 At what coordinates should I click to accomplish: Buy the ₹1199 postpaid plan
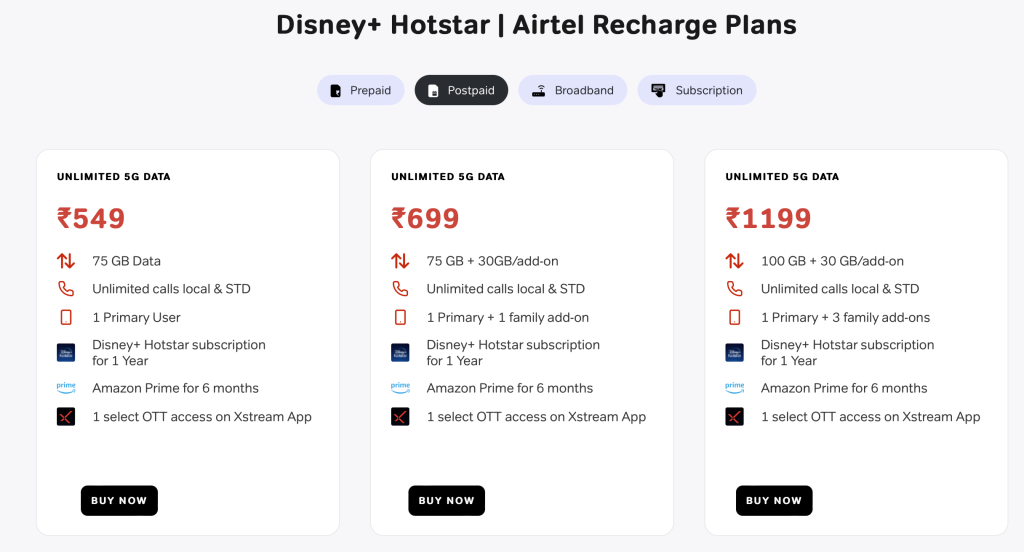pyautogui.click(x=774, y=500)
